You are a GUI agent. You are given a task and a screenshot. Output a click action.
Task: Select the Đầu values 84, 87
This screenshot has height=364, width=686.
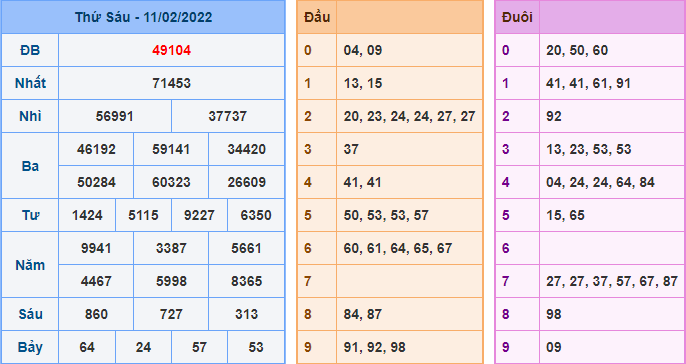pyautogui.click(x=363, y=314)
